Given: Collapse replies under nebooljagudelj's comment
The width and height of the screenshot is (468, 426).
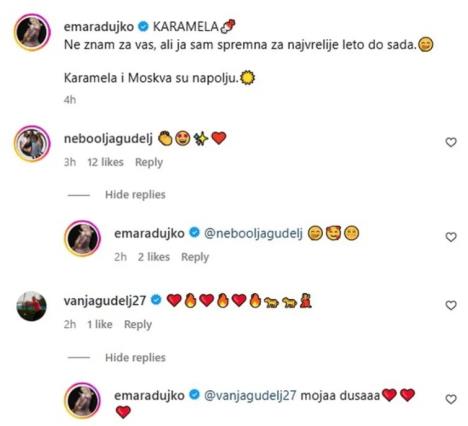Looking at the screenshot, I should [x=135, y=195].
